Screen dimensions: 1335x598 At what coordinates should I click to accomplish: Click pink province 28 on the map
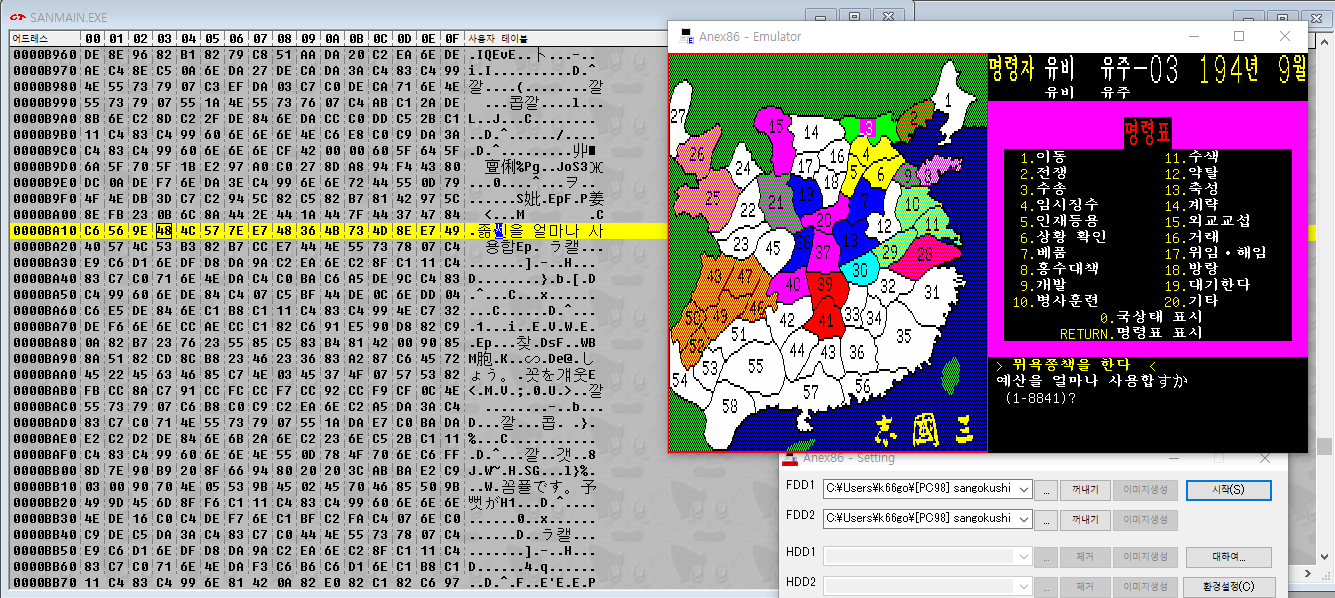925,255
